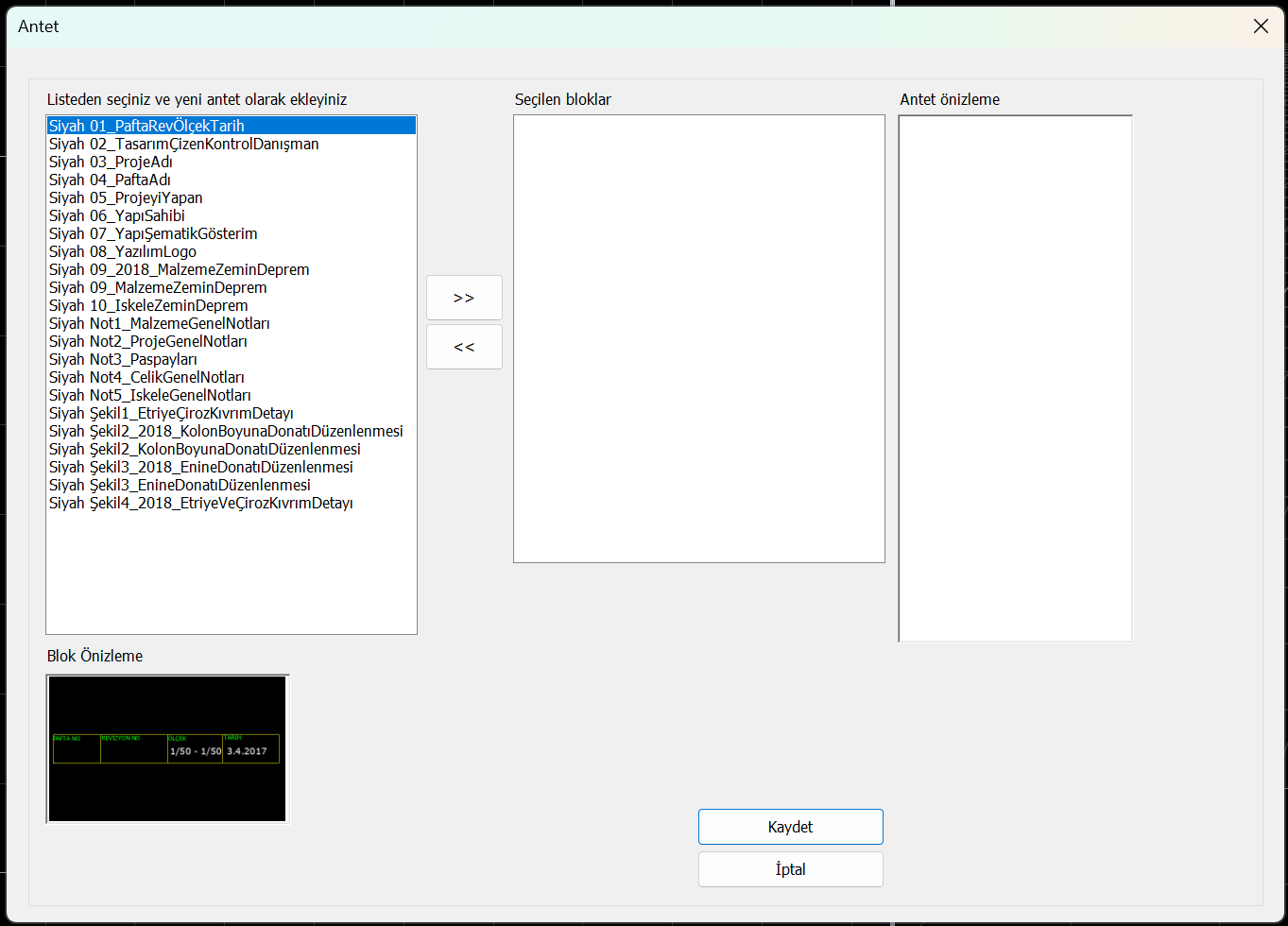The image size is (1288, 926).
Task: Select Siyah Not1_MalzemeGenelNotları item
Action: point(159,323)
